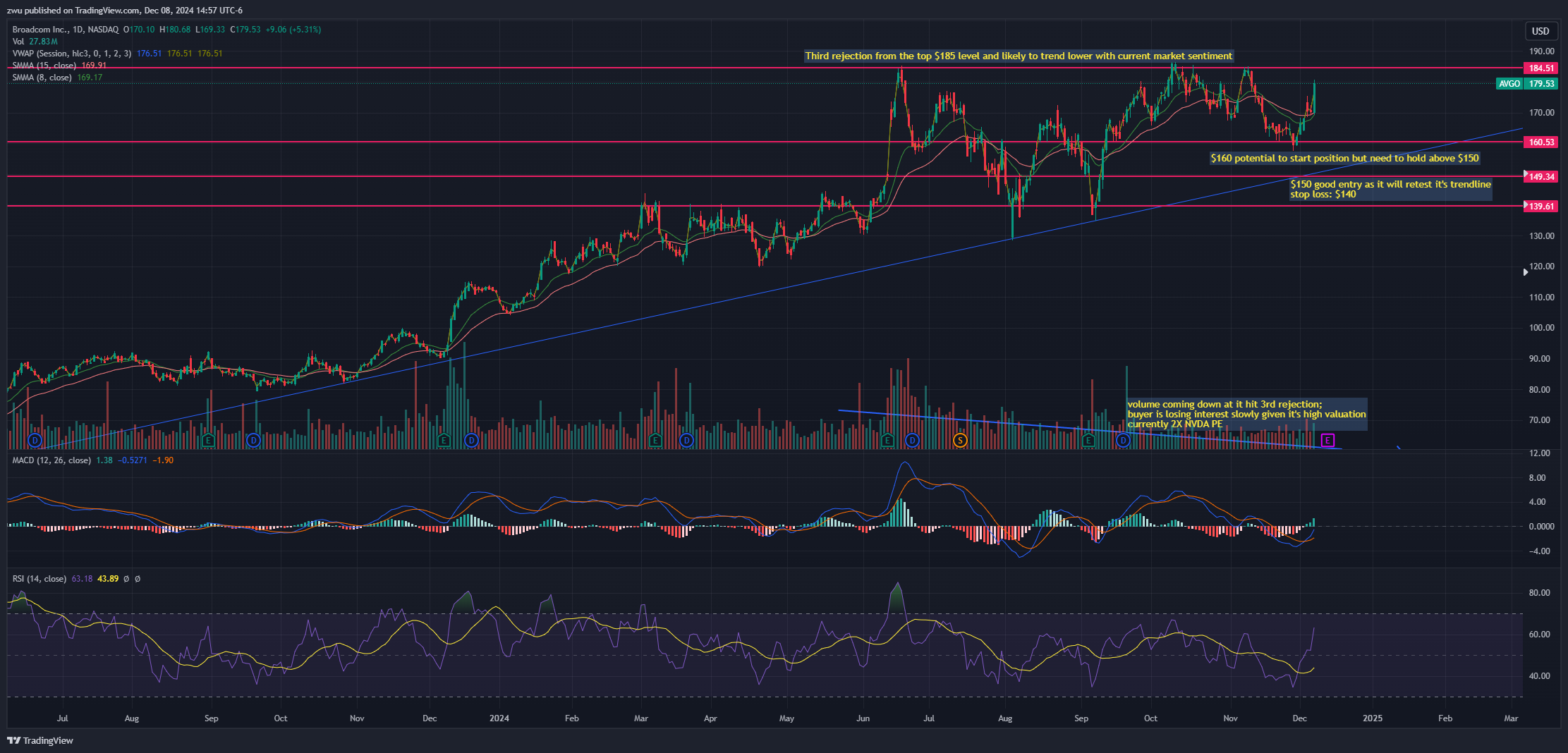Click the L169.33 low value
Screen dimensions: 1568x753
tap(210, 30)
